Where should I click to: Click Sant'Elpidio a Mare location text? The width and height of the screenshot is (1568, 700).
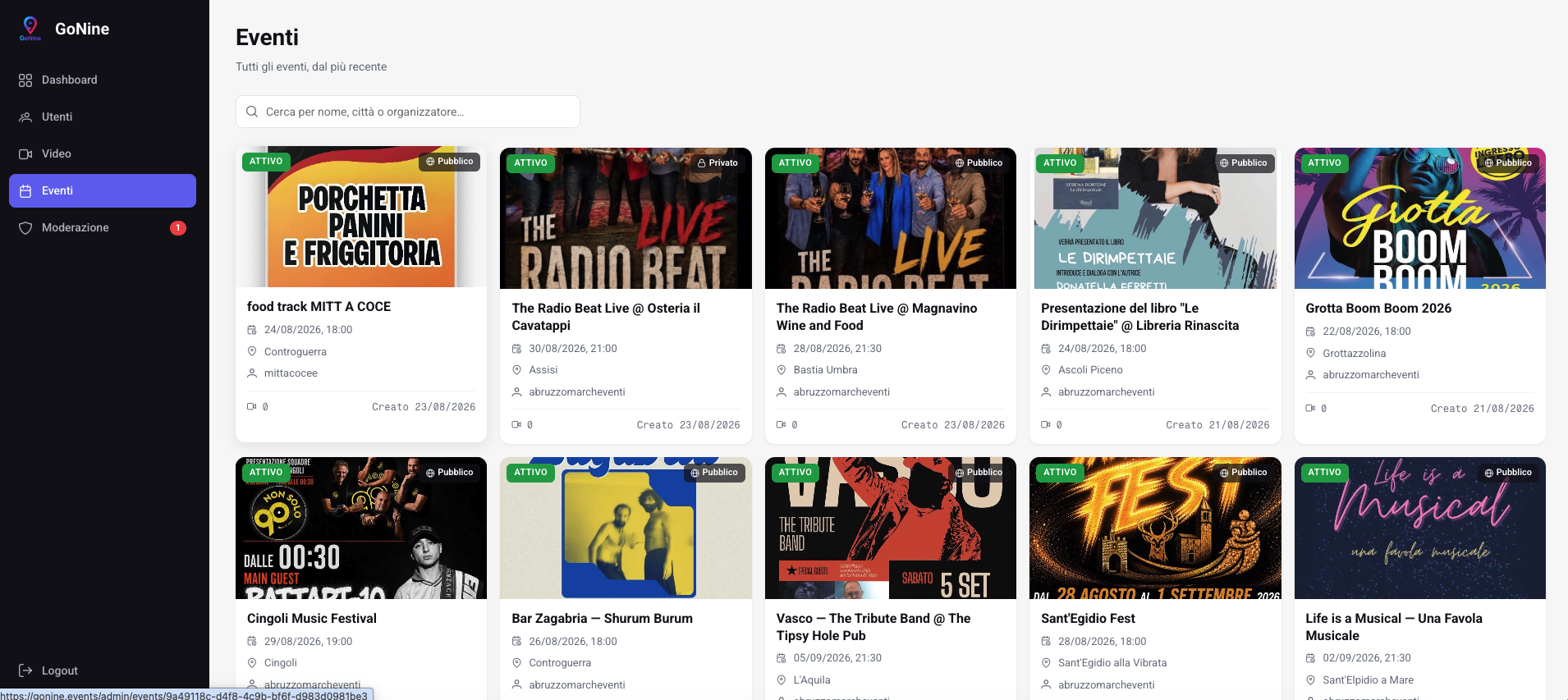[x=1368, y=680]
